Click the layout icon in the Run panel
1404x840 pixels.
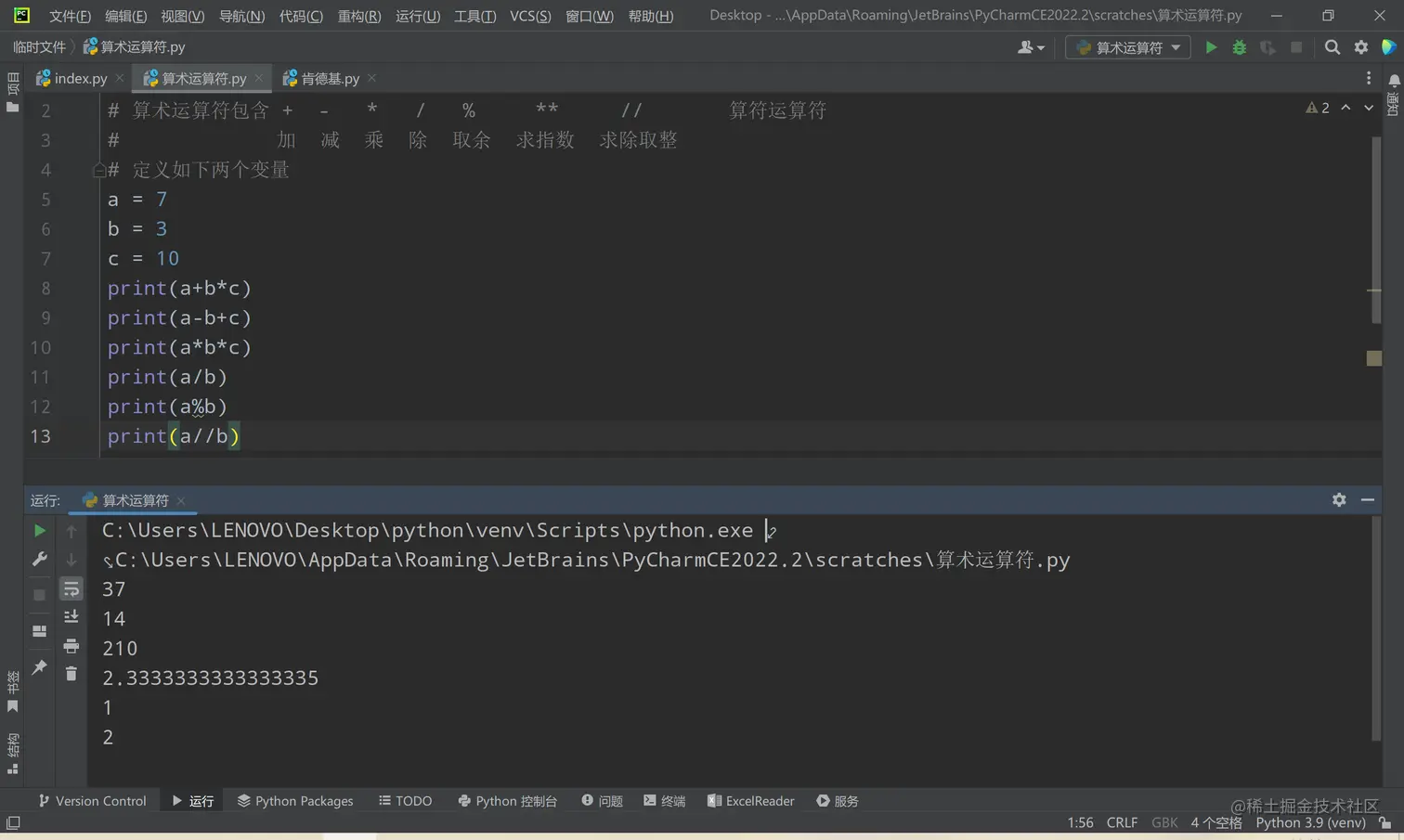pyautogui.click(x=39, y=631)
